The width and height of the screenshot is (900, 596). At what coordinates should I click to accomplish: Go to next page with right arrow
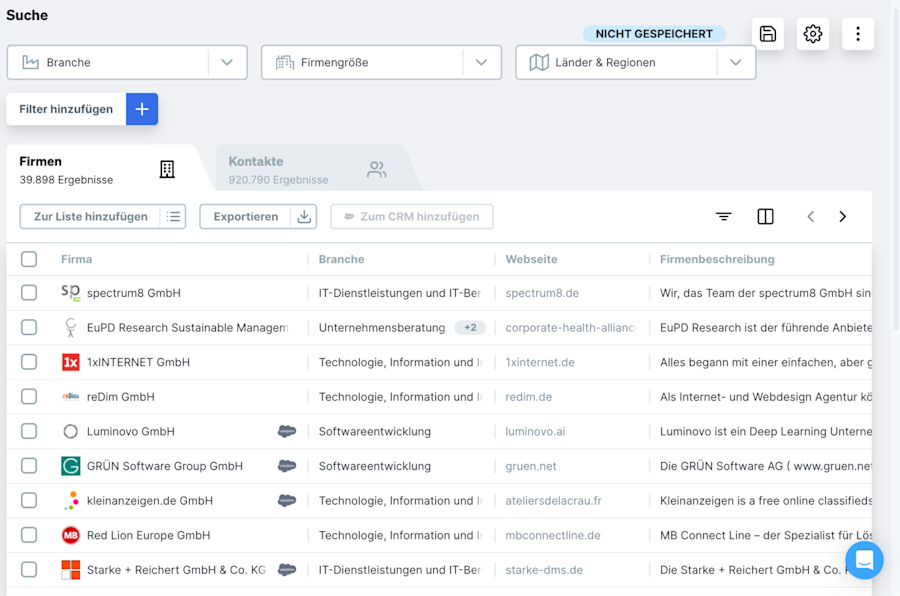(x=842, y=216)
